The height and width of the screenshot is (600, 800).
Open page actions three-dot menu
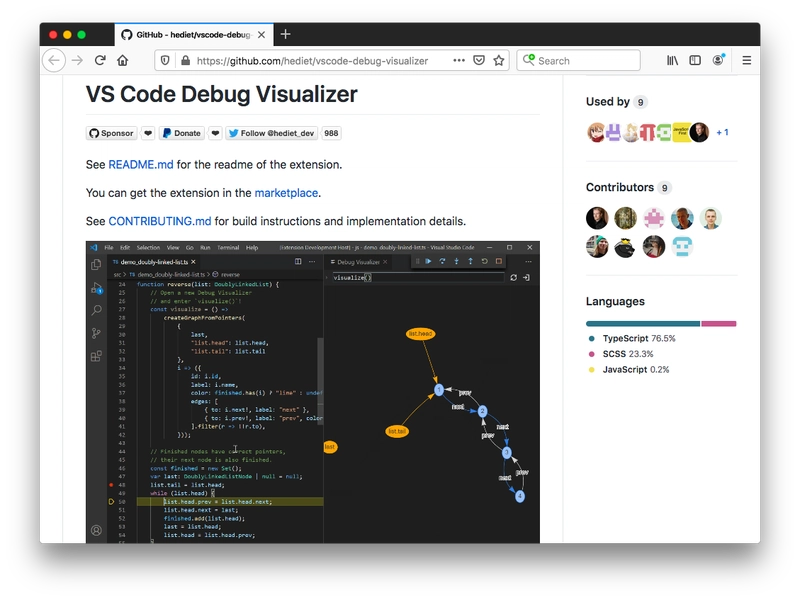click(x=459, y=61)
